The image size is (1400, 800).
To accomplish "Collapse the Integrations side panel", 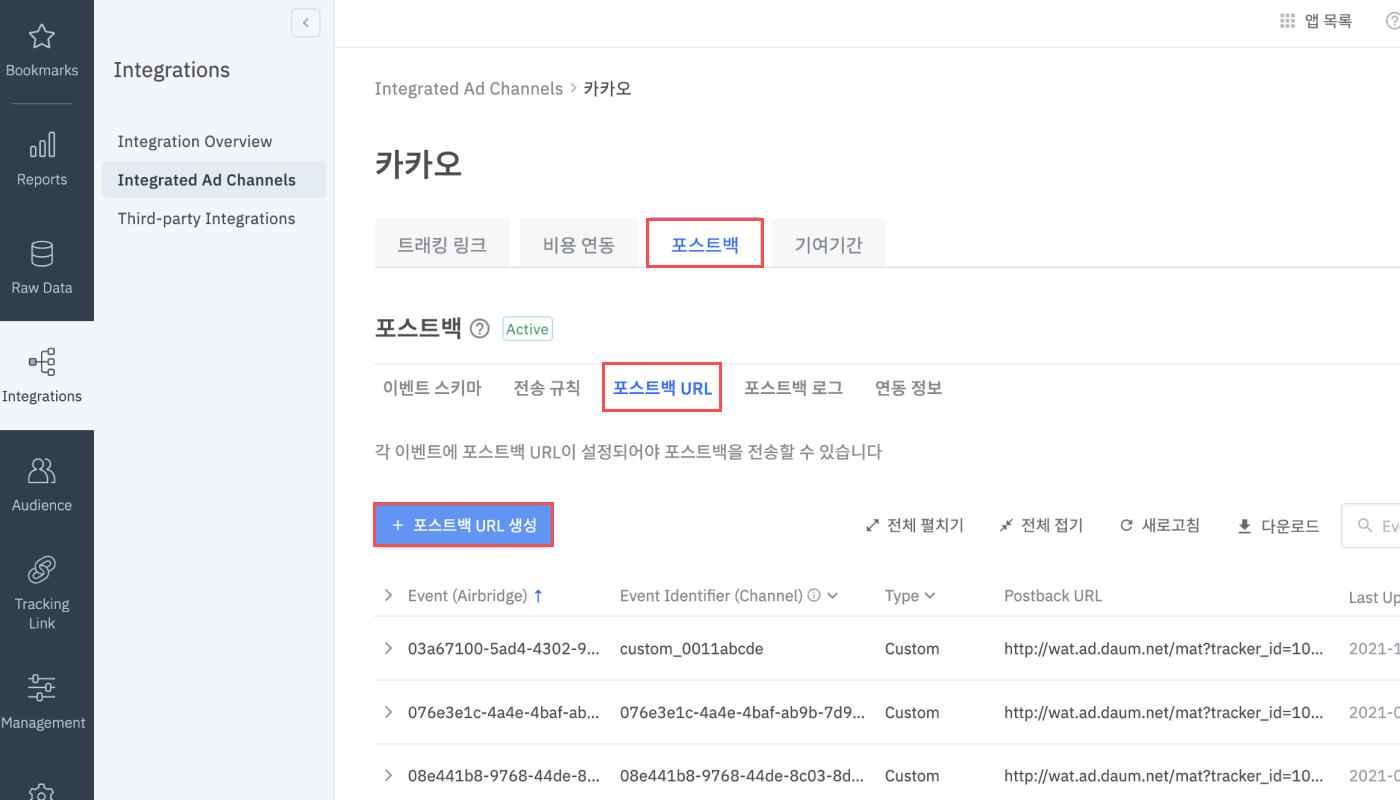I will pyautogui.click(x=306, y=22).
